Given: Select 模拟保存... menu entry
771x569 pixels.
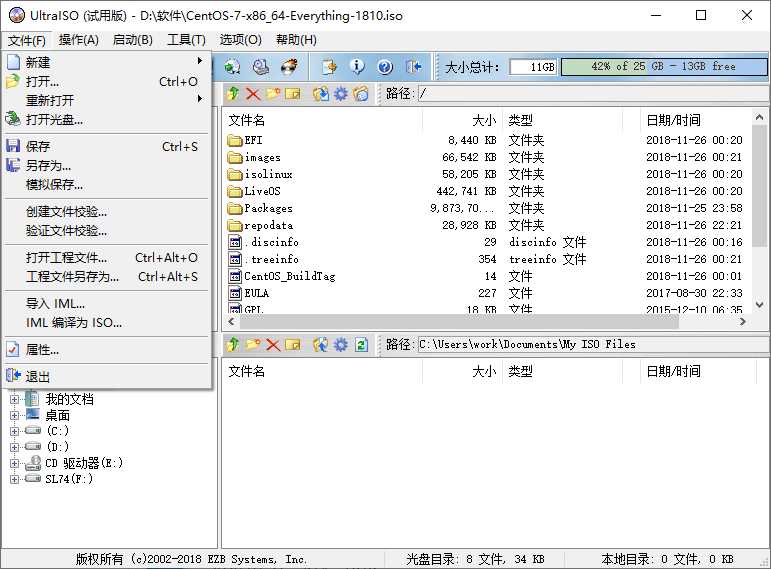Looking at the screenshot, I should point(107,185).
